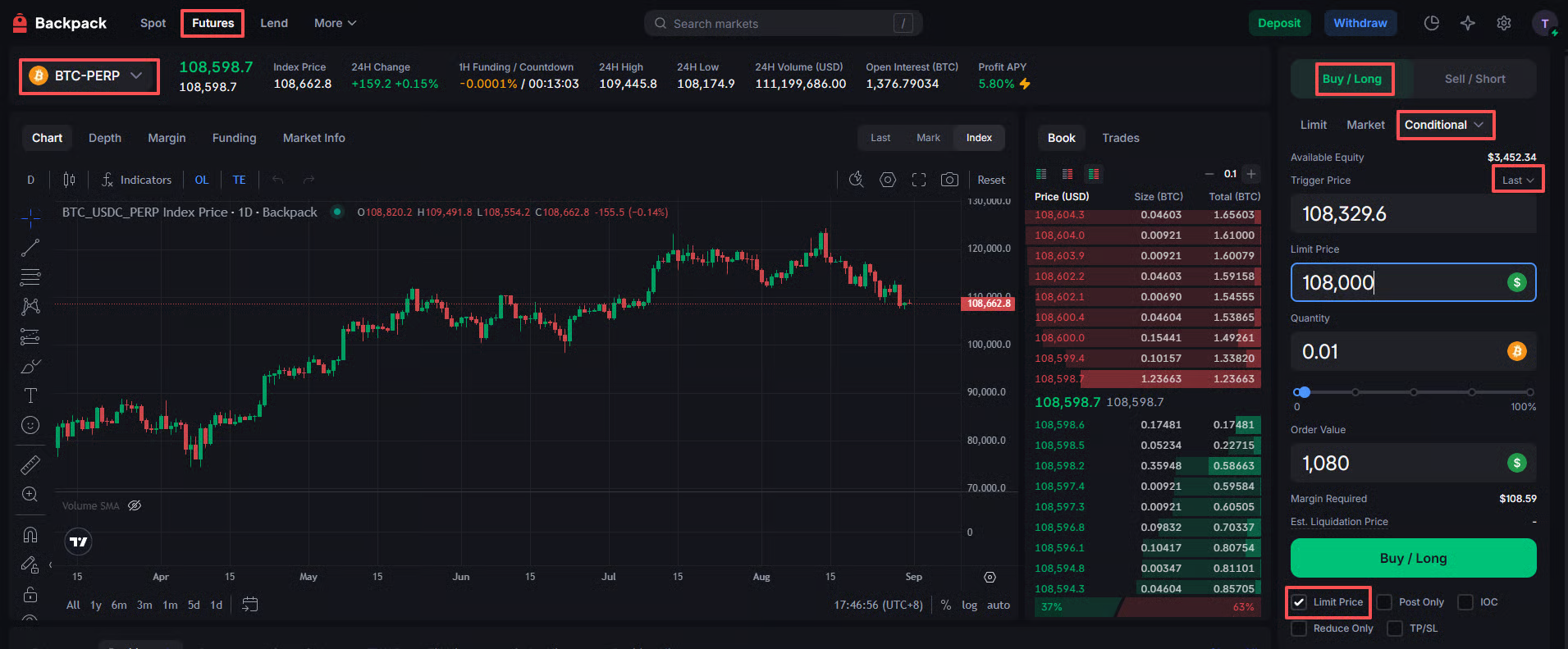Click the Search markets input field
This screenshot has height=649, width=1568.
783,24
